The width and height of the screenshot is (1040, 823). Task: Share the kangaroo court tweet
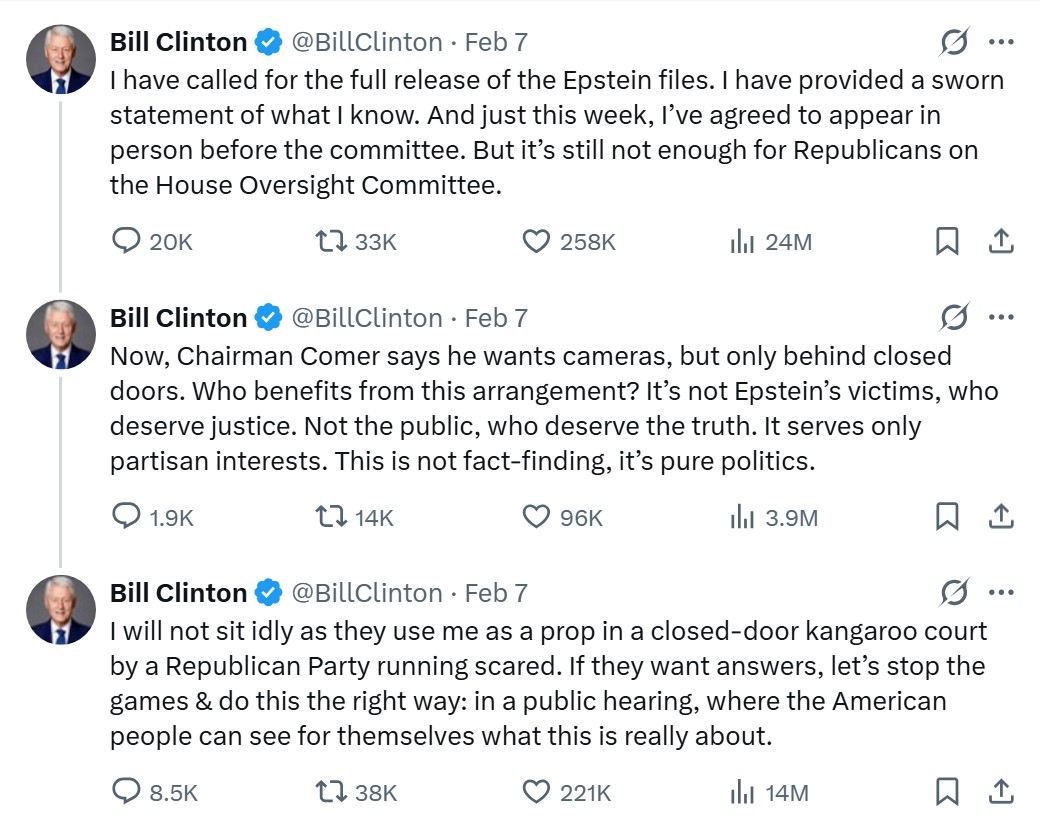[x=1001, y=793]
